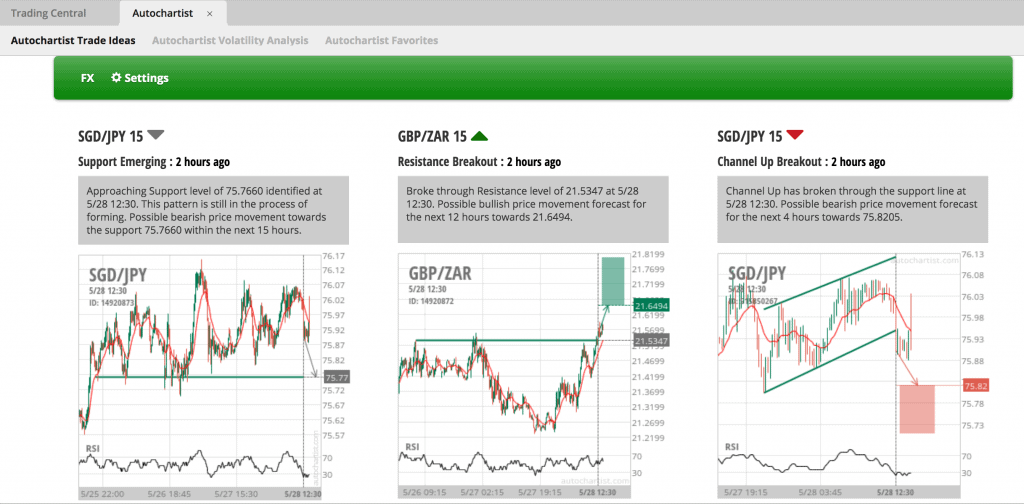Screen dimensions: 1024x504
Task: Click 'Channel Up Breakout : 2 hours ago' text
Action: [801, 162]
